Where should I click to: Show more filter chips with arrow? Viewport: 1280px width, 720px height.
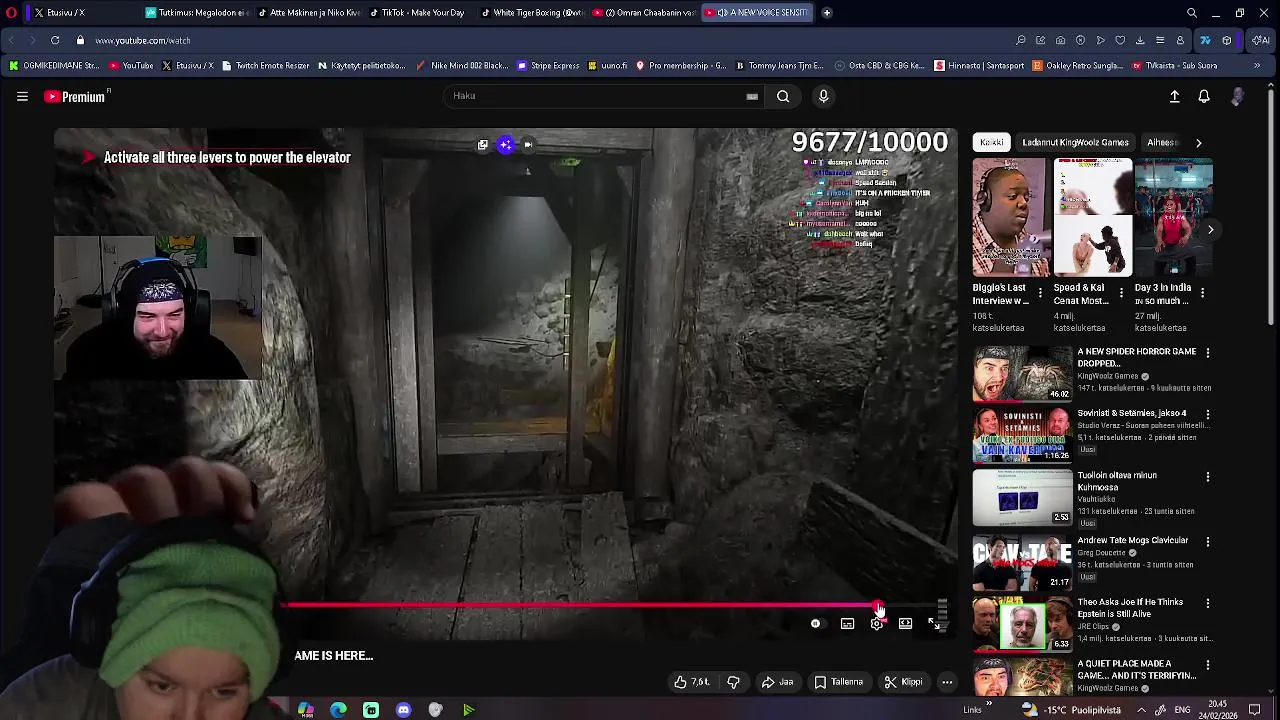click(1198, 142)
